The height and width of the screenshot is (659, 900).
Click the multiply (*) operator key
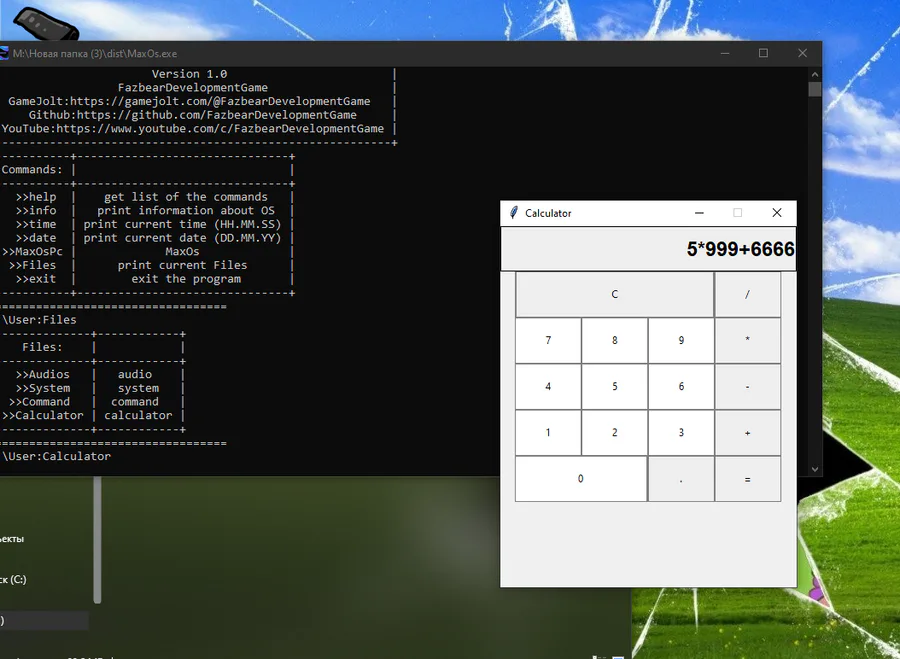tap(747, 340)
